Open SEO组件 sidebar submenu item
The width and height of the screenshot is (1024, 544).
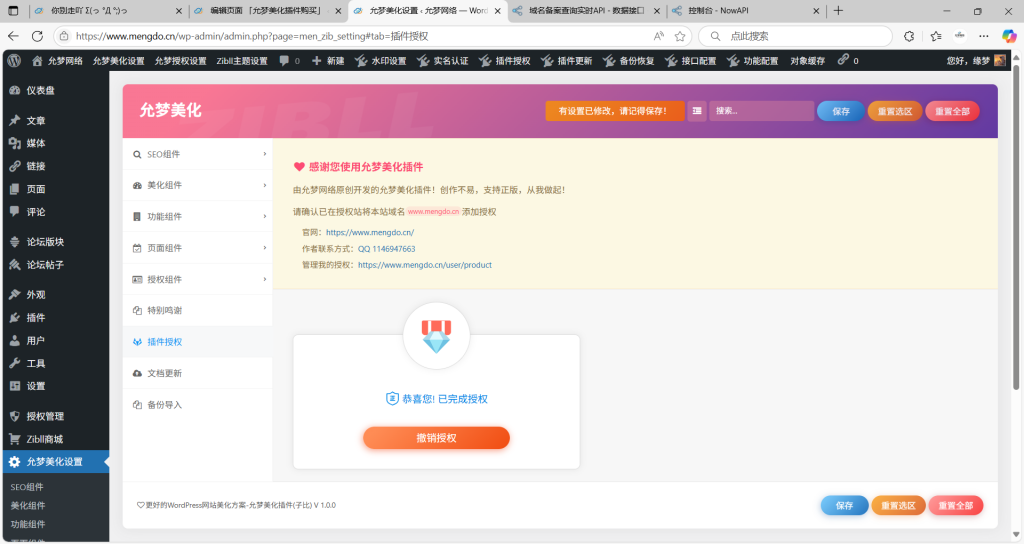(27, 487)
